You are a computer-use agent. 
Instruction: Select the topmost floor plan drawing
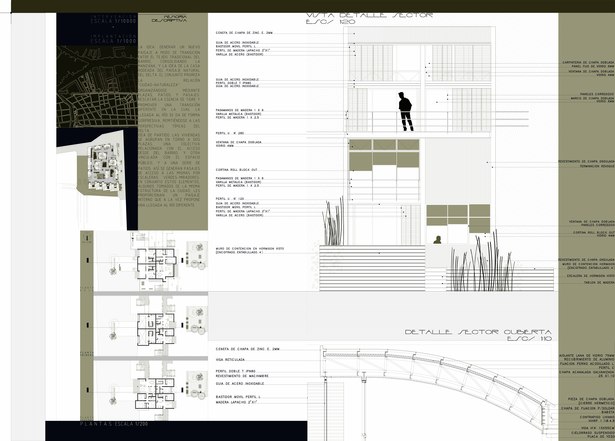click(156, 263)
